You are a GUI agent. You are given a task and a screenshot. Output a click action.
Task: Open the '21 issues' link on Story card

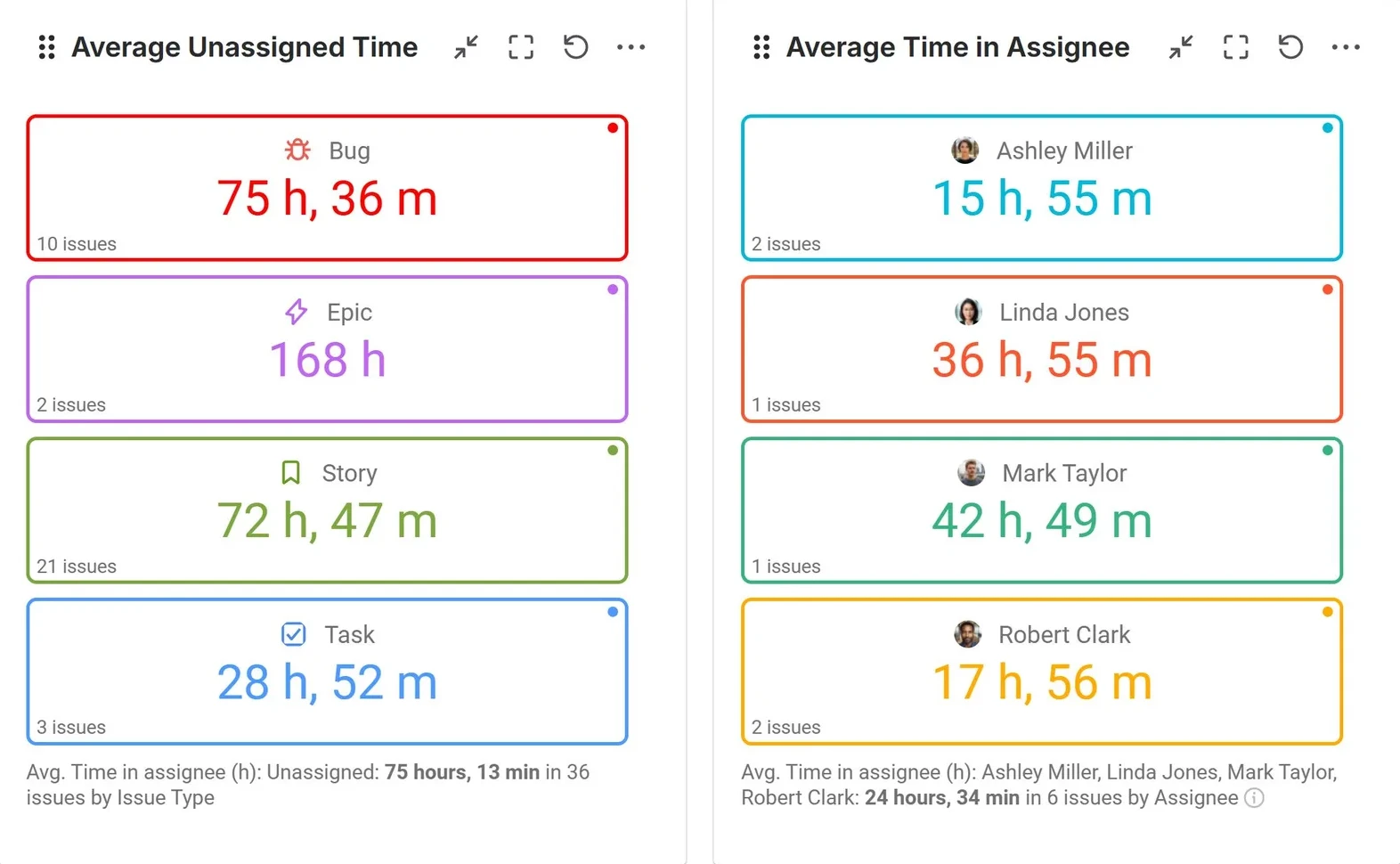77,566
